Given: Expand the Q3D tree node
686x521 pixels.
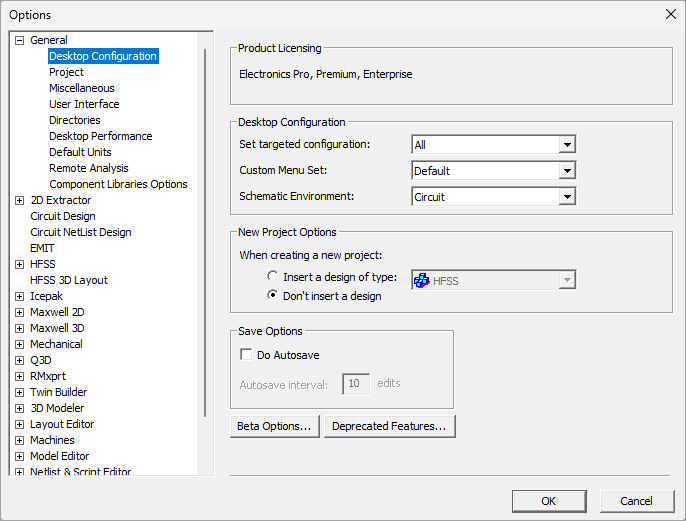Looking at the screenshot, I should [19, 360].
